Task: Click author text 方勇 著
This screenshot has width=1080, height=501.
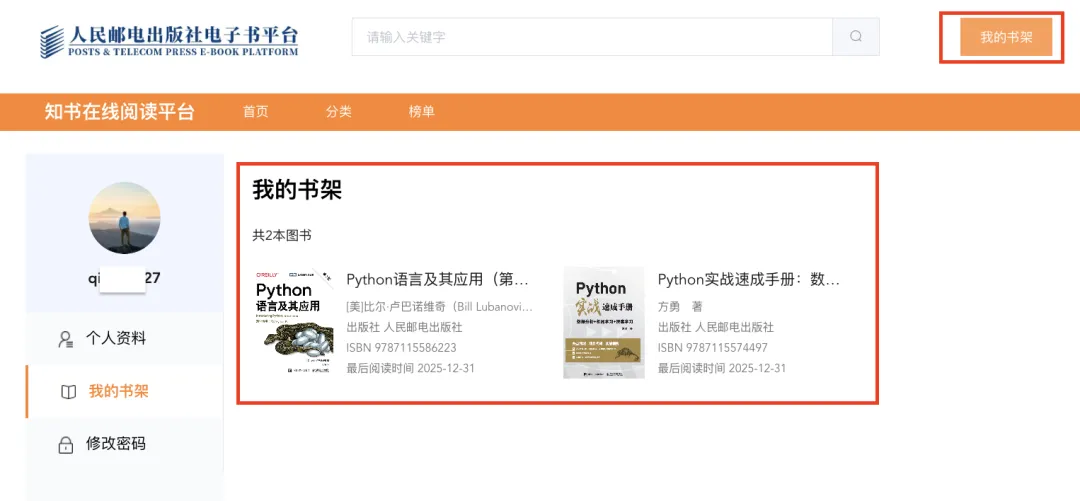Action: click(x=680, y=307)
